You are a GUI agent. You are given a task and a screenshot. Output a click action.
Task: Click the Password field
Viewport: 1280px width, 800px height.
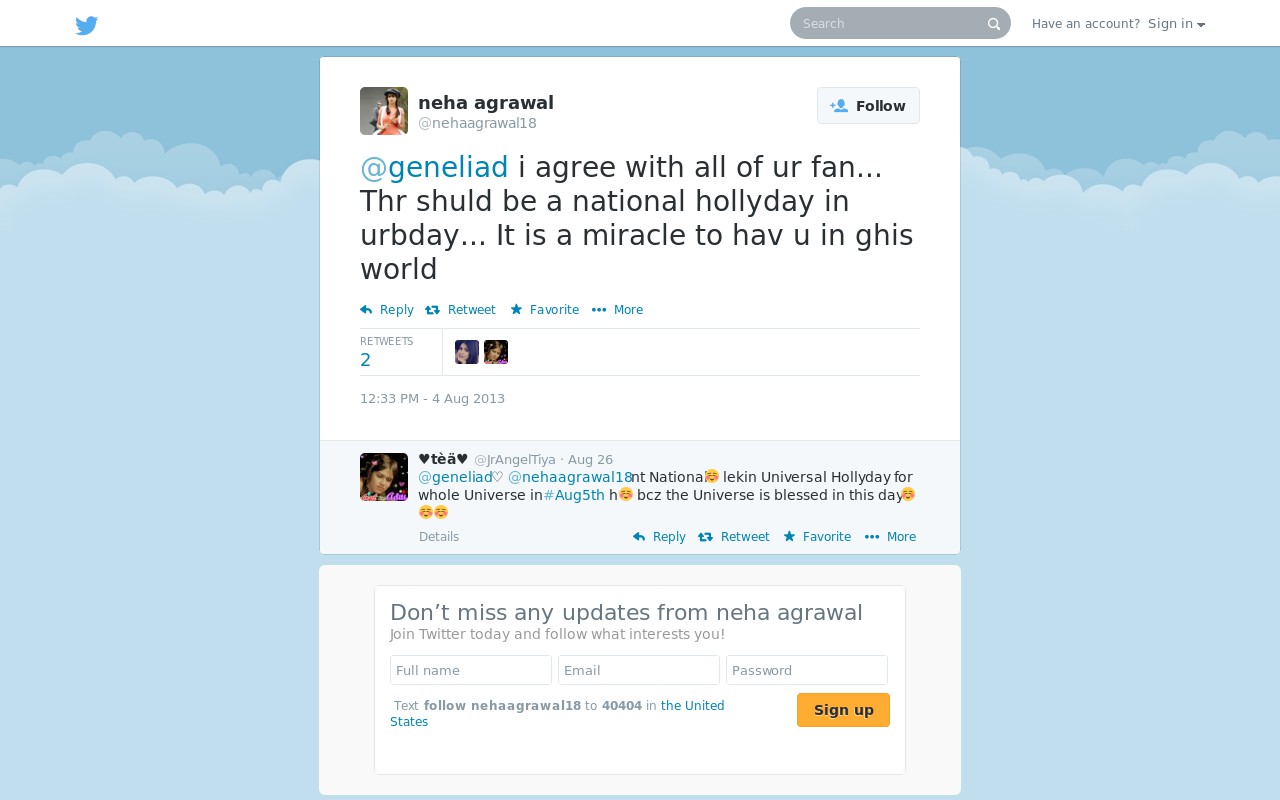coord(807,670)
